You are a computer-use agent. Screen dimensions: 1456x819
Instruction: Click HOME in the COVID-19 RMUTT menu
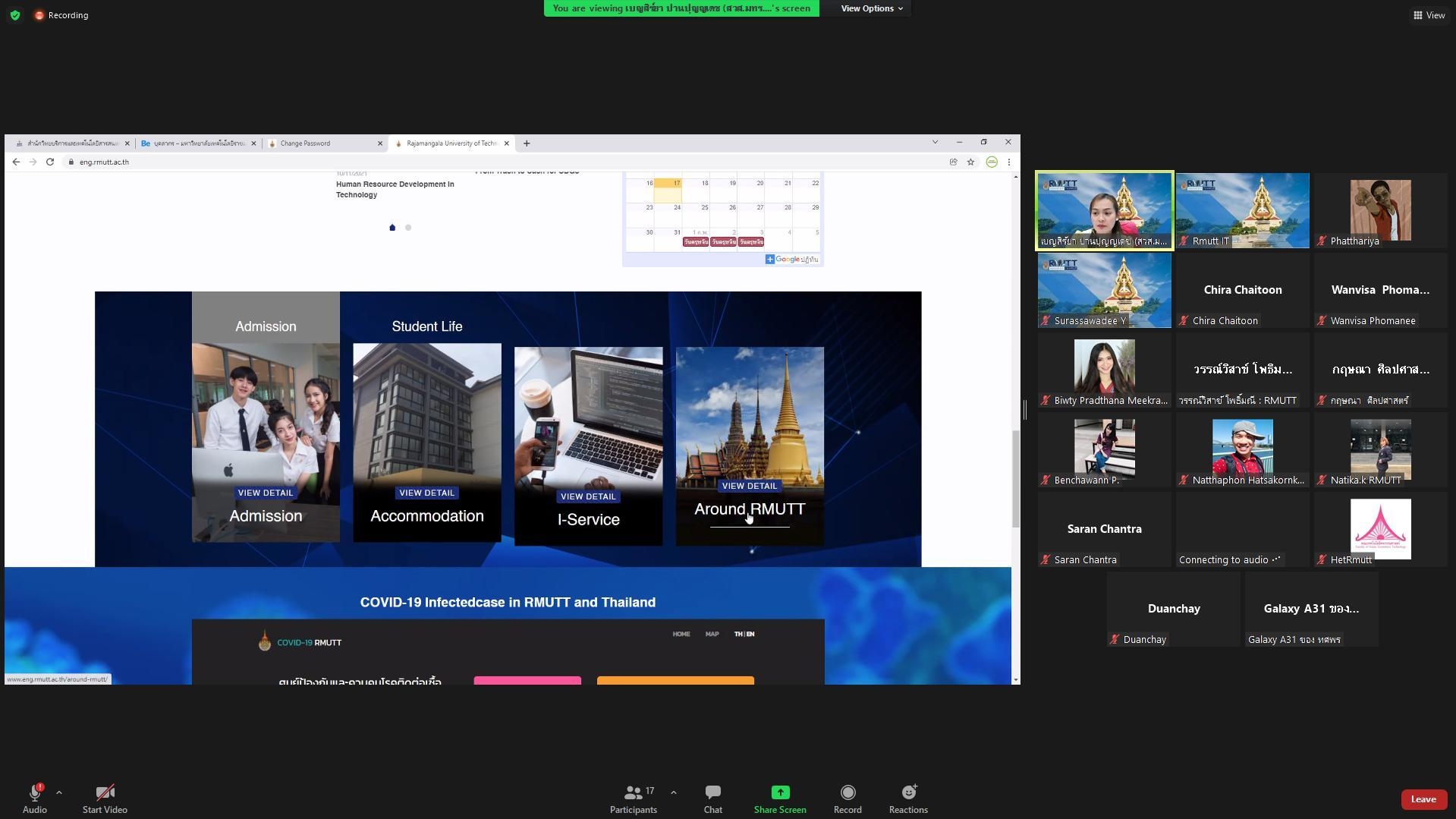[681, 634]
